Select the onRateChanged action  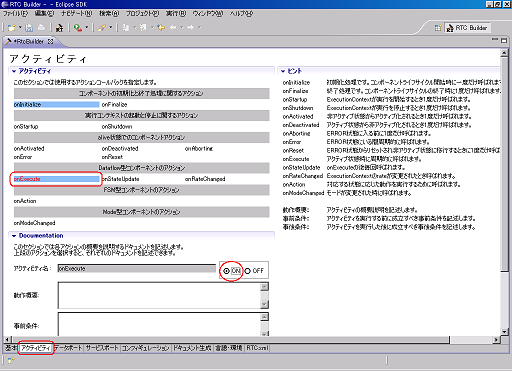coord(205,179)
